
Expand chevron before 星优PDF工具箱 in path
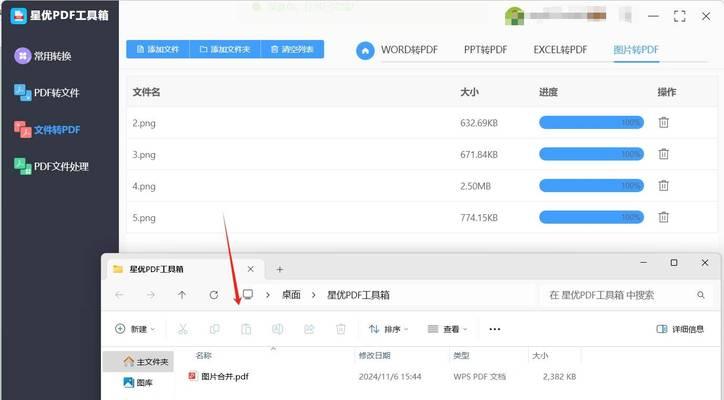[x=314, y=295]
